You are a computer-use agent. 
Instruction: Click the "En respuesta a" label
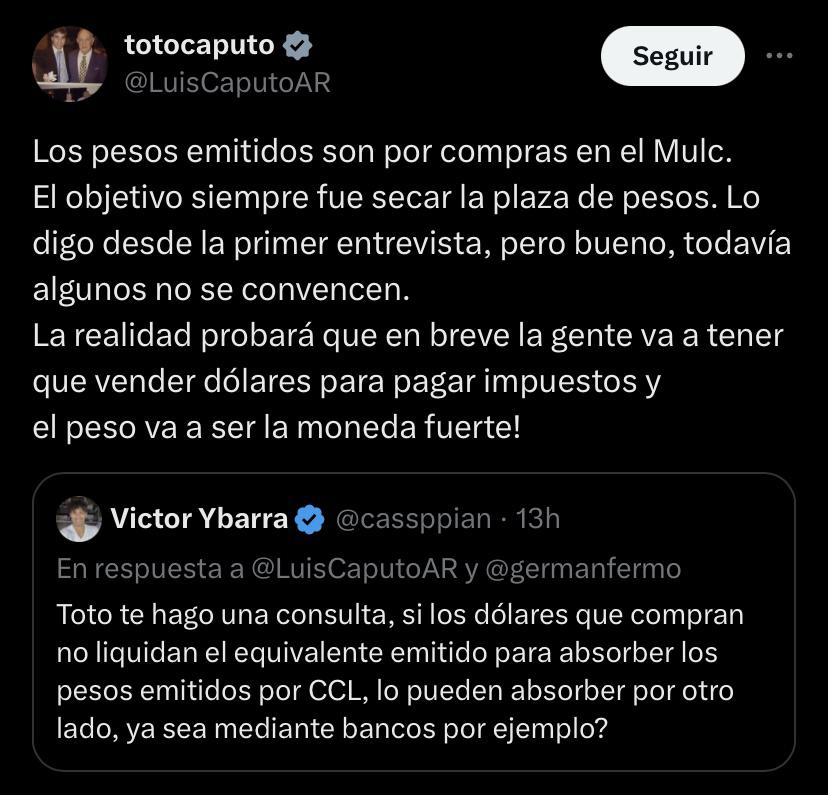point(150,569)
